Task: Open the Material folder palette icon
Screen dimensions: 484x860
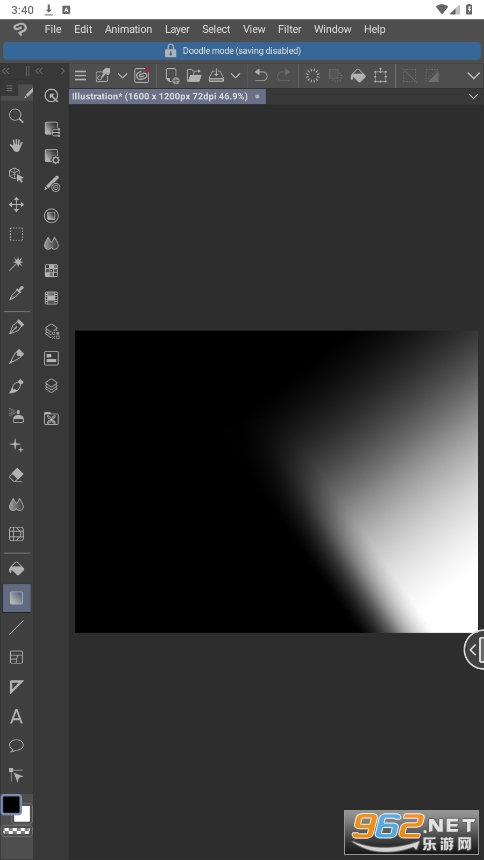Action: point(52,418)
